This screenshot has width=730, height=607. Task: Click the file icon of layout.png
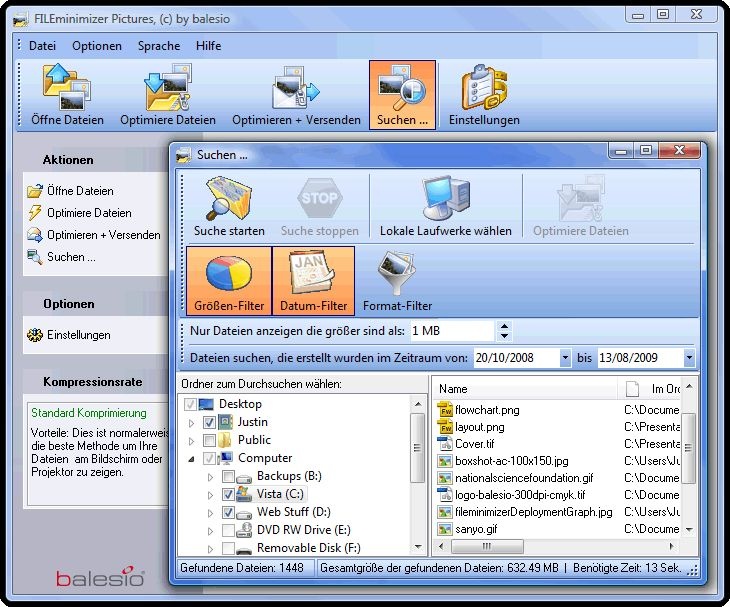coord(445,427)
